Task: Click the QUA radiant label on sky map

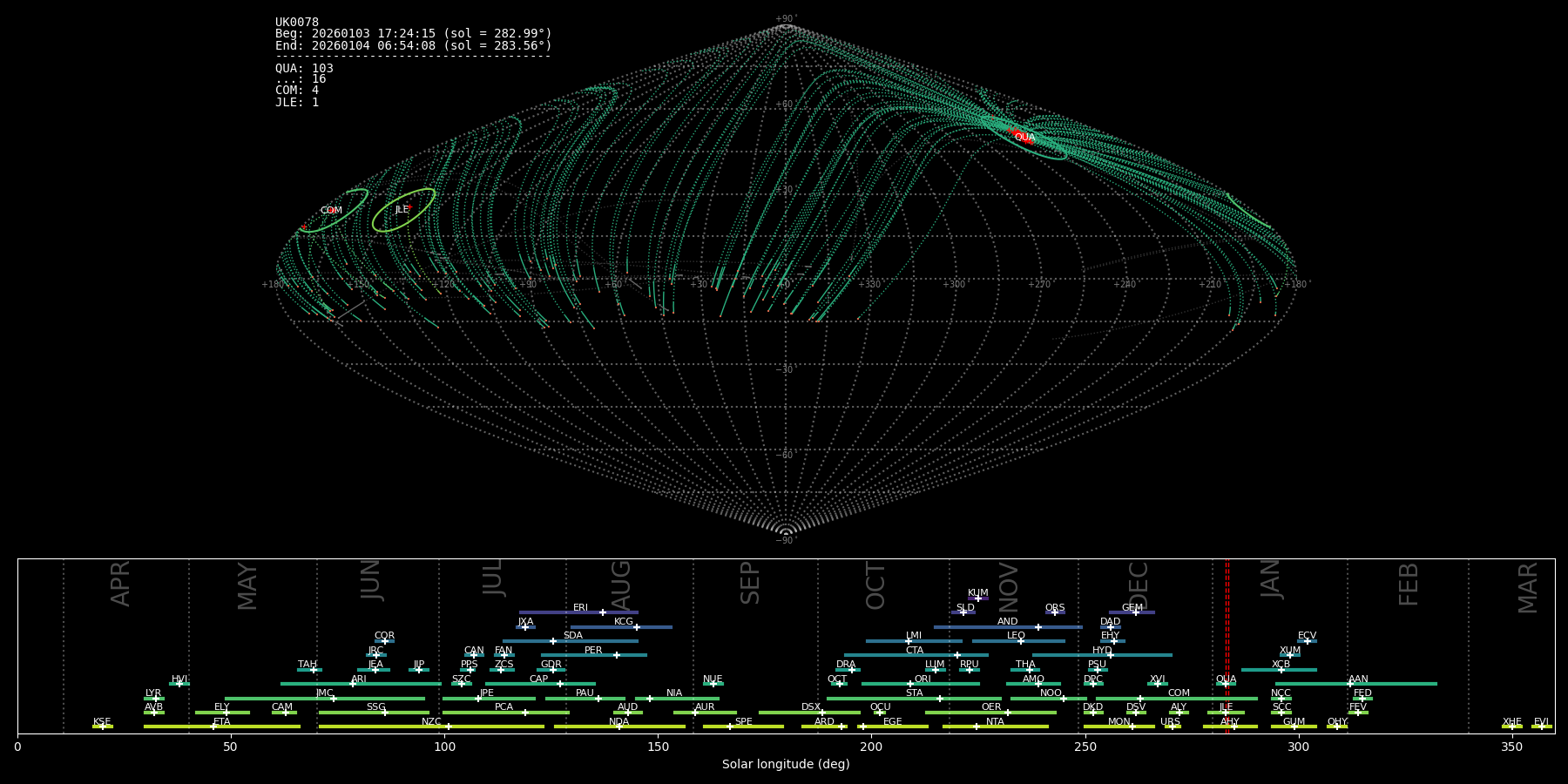Action: point(1024,138)
